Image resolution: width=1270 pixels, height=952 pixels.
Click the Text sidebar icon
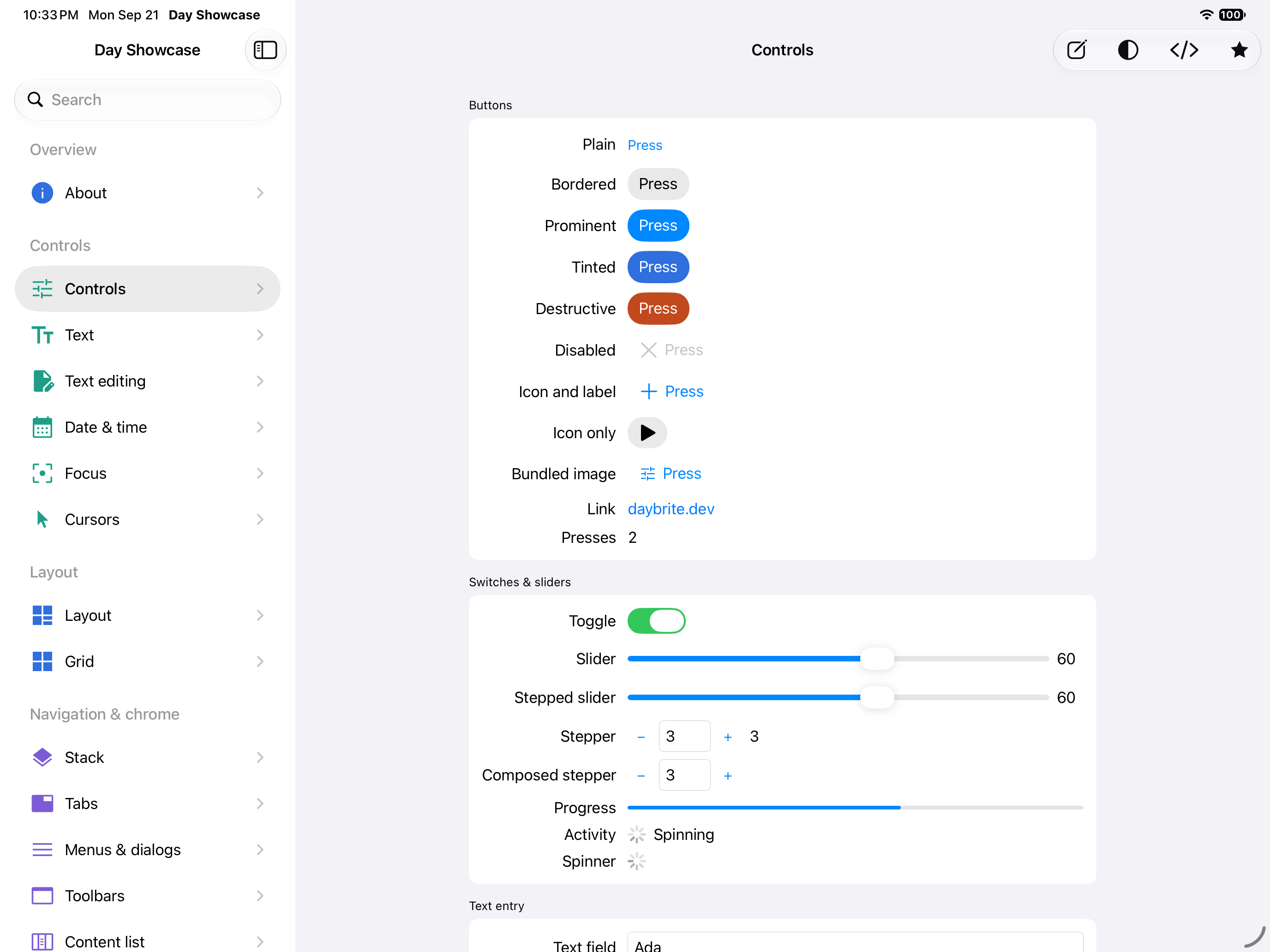[42, 334]
